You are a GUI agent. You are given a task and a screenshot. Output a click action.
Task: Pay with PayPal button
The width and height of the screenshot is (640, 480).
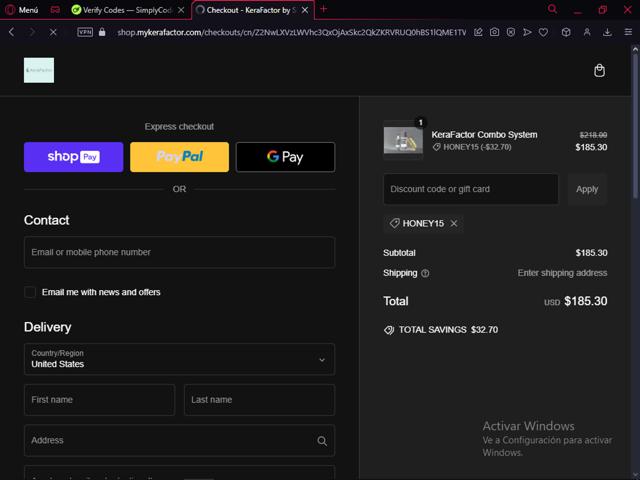click(x=179, y=157)
